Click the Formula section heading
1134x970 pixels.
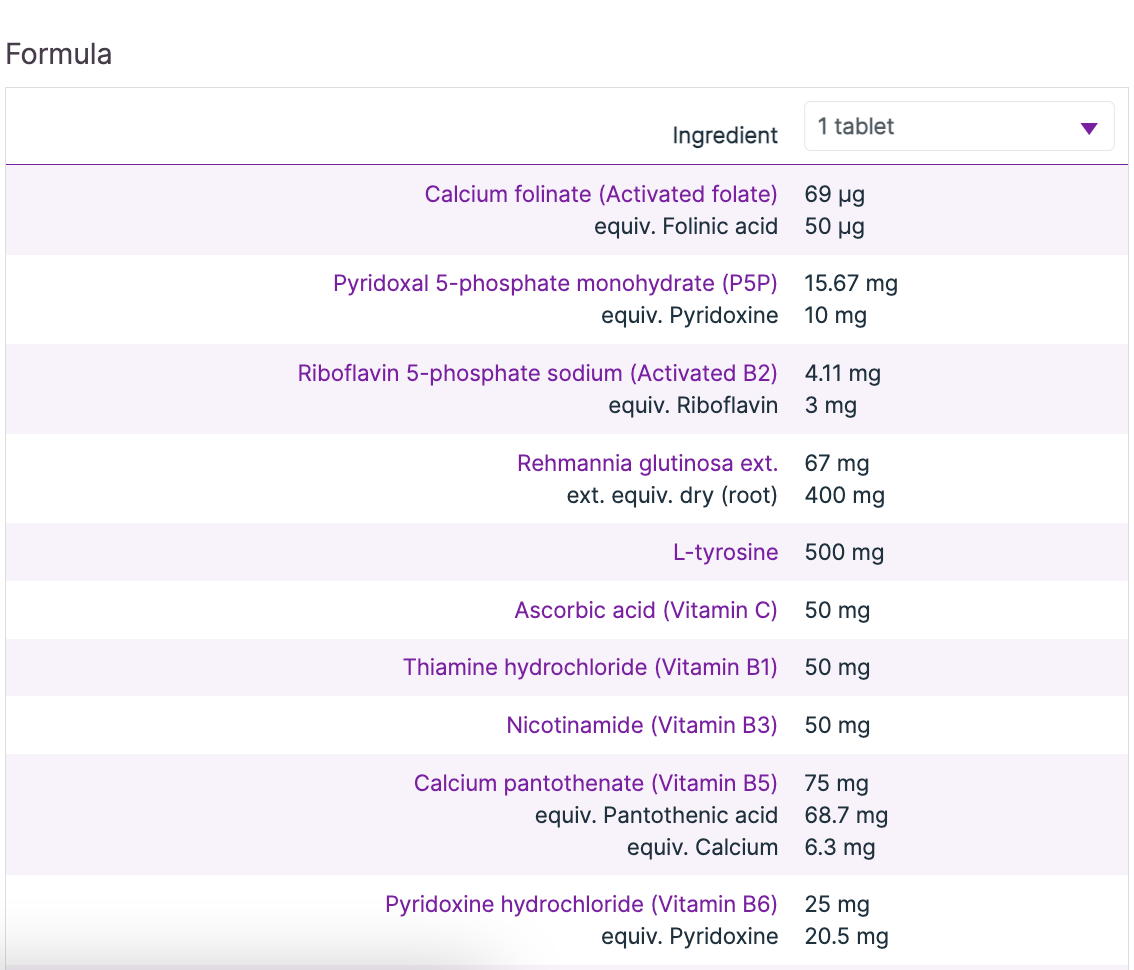coord(59,54)
